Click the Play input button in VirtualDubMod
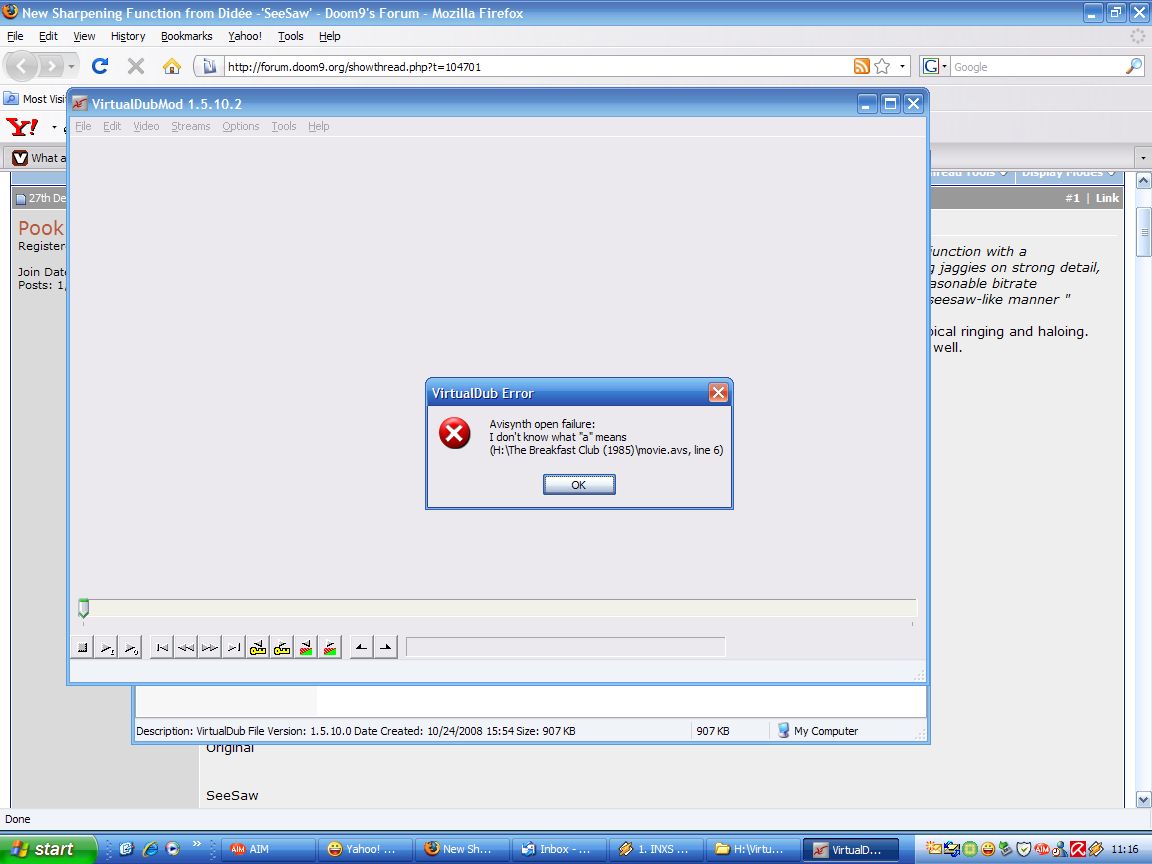Viewport: 1152px width, 864px height. pyautogui.click(x=107, y=647)
